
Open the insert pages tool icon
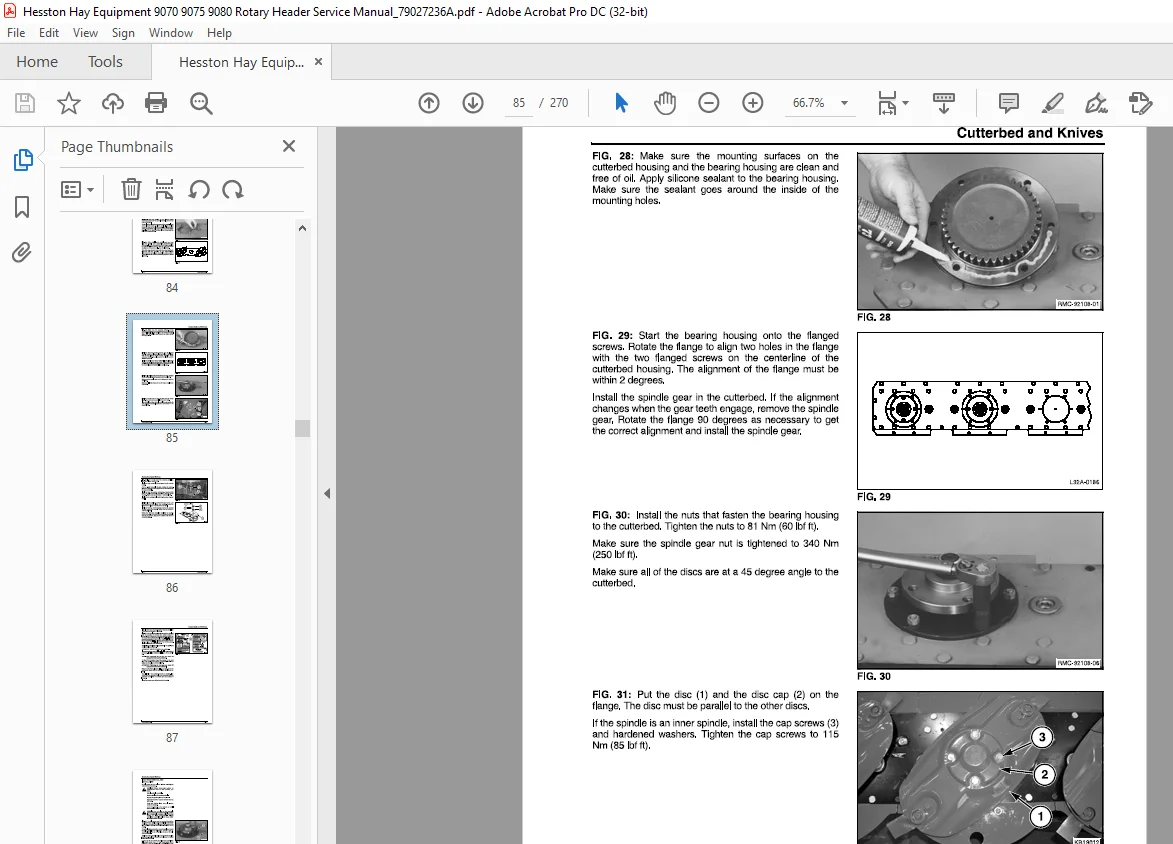(x=164, y=189)
